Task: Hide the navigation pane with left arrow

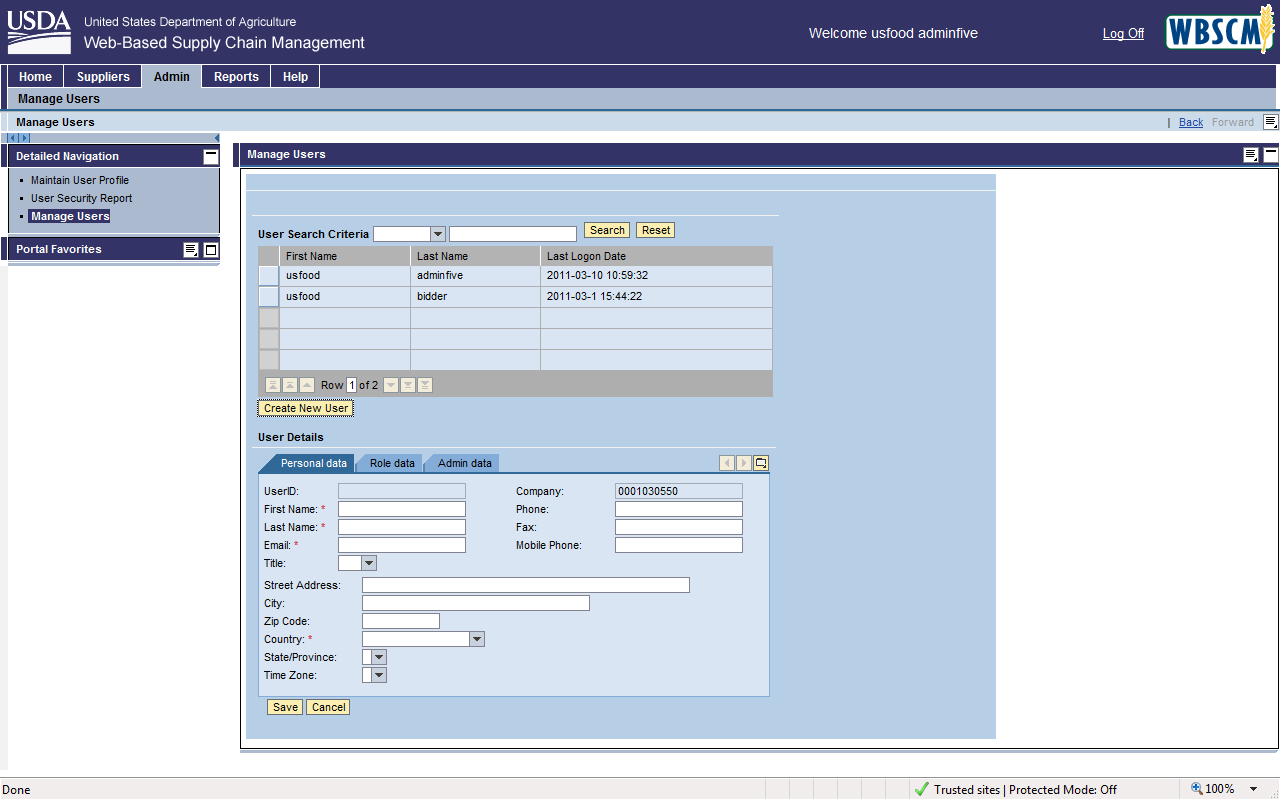Action: pos(217,138)
